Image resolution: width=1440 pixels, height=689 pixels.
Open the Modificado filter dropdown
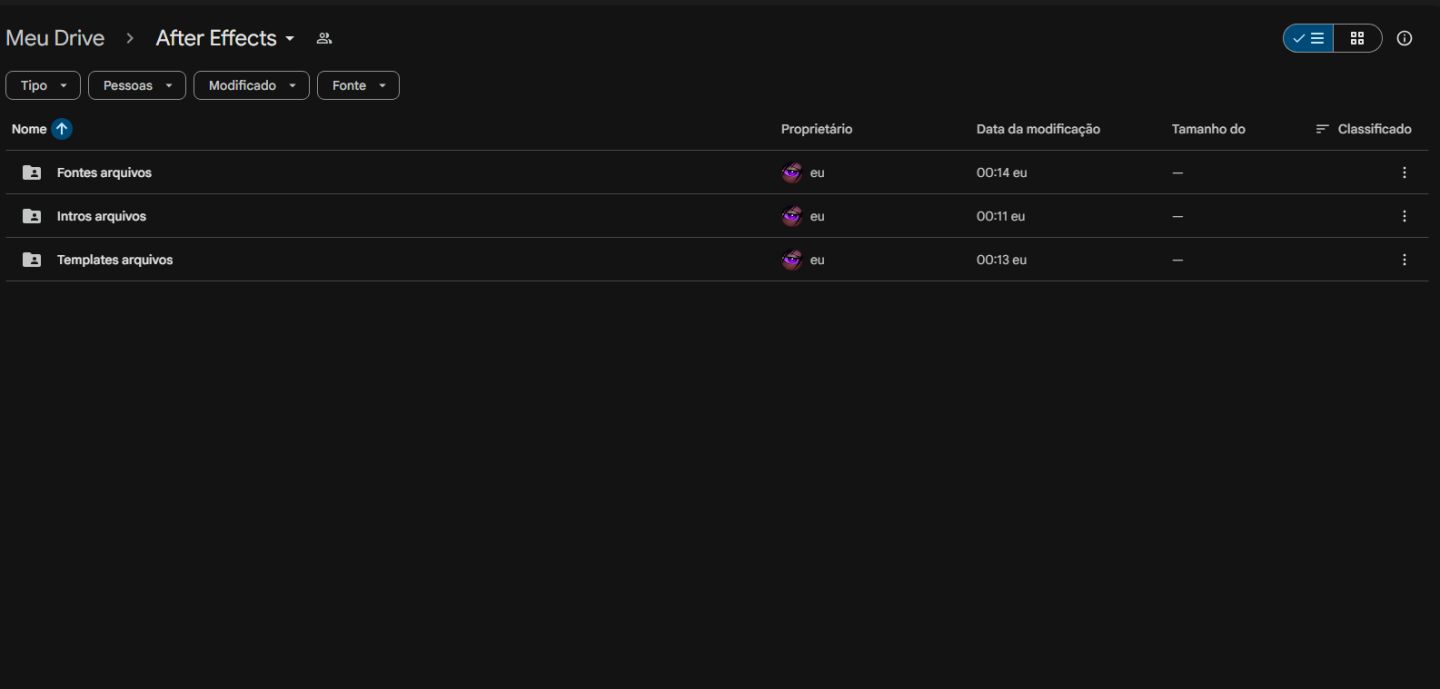pyautogui.click(x=251, y=86)
